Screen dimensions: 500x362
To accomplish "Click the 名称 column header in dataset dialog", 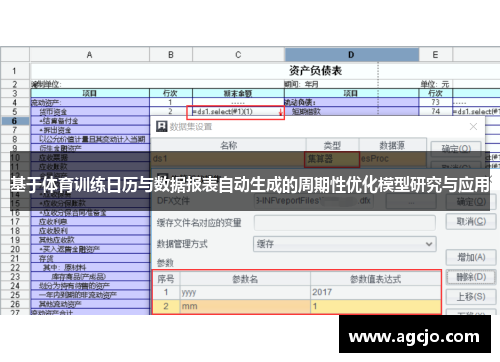I will 229,145.
